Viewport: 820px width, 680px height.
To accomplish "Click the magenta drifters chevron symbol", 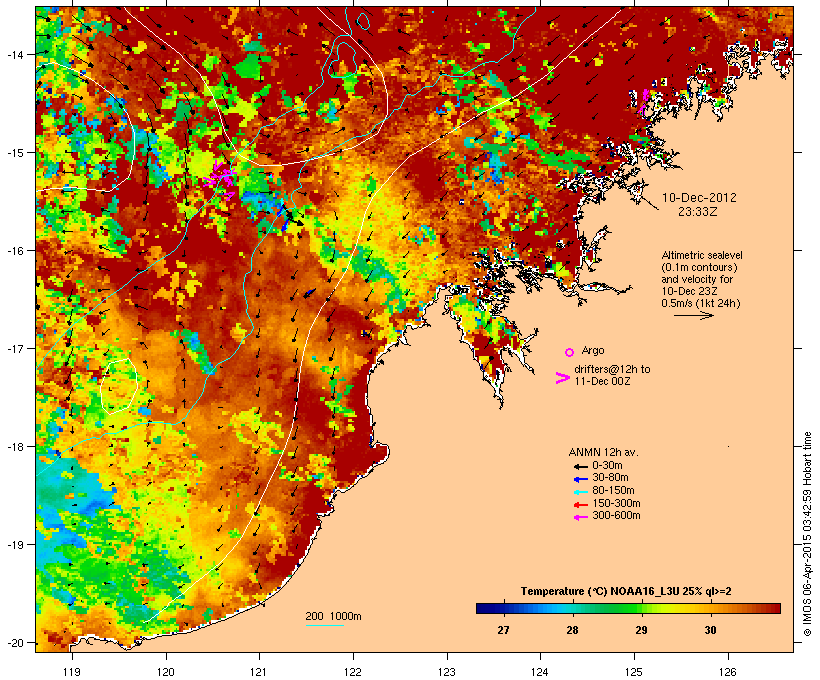I will [x=563, y=378].
